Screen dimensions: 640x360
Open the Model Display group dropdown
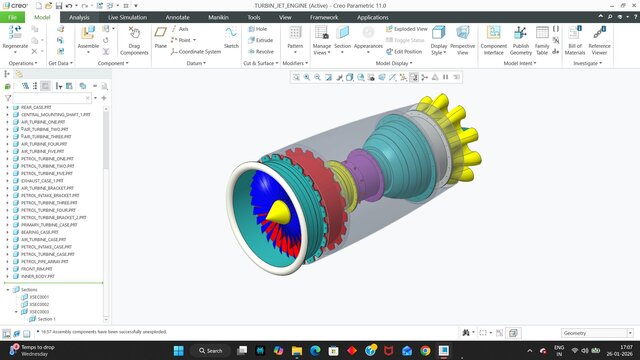(394, 63)
